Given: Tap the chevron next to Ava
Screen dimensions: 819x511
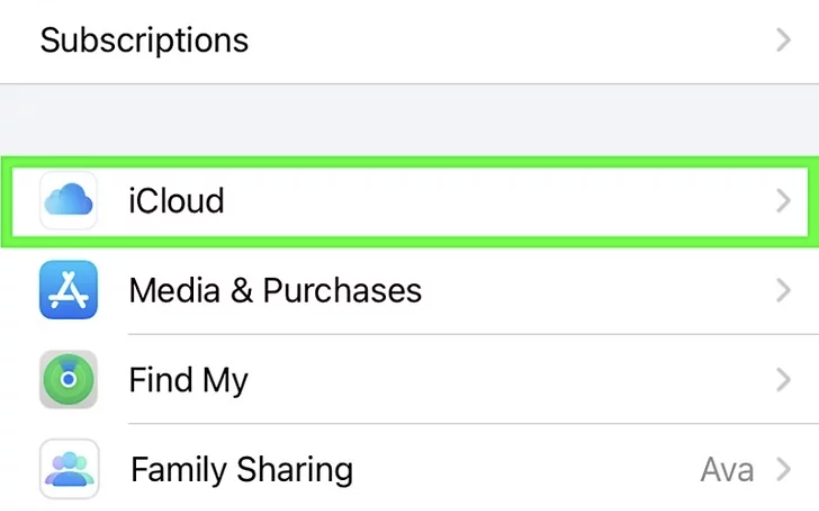Looking at the screenshot, I should tap(783, 469).
